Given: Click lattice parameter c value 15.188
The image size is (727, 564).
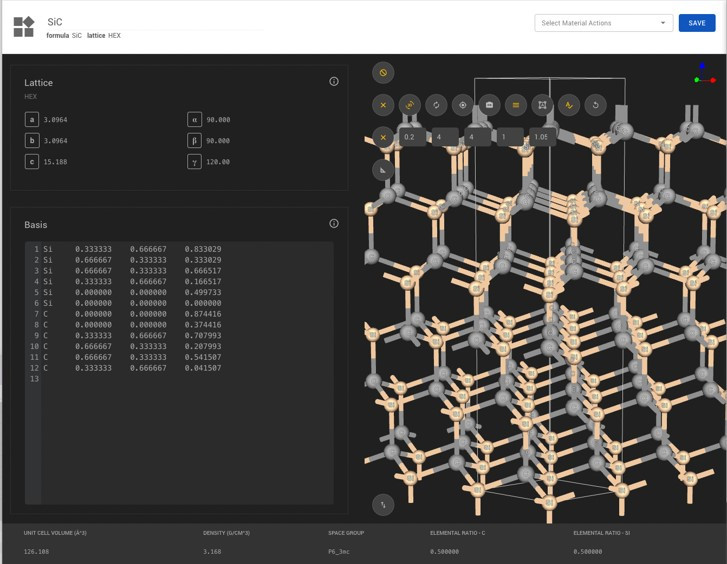Looking at the screenshot, I should click(x=55, y=162).
